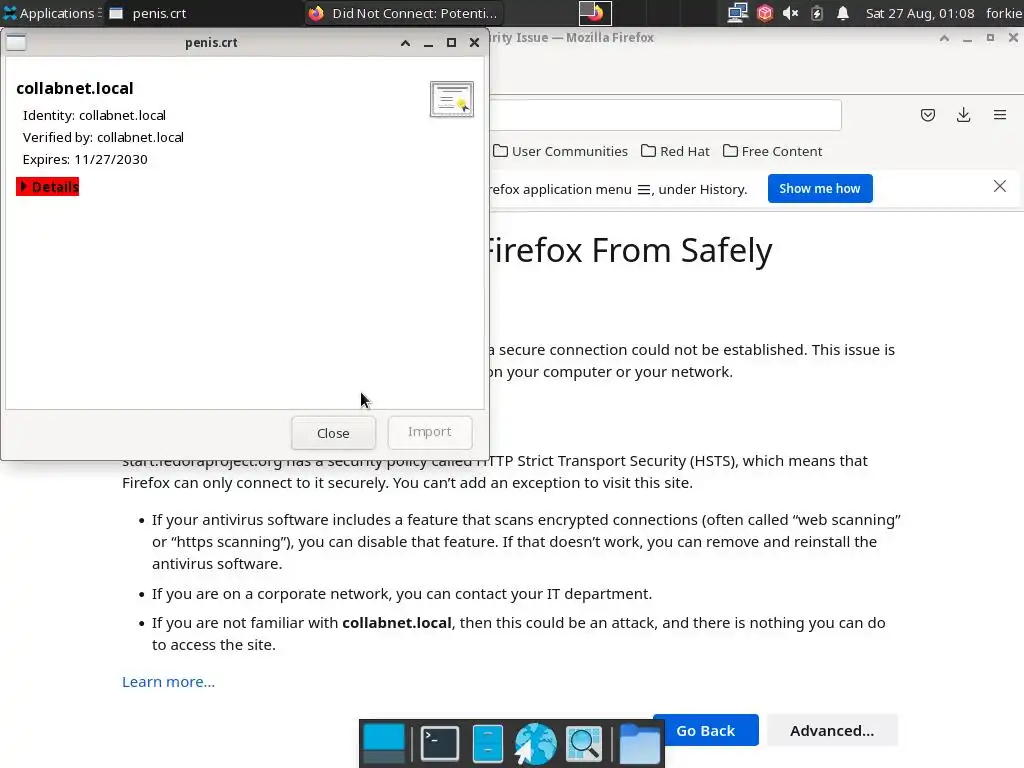Image resolution: width=1024 pixels, height=768 pixels.
Task: Switch to penis.crt taskbar entry
Action: [x=202, y=13]
